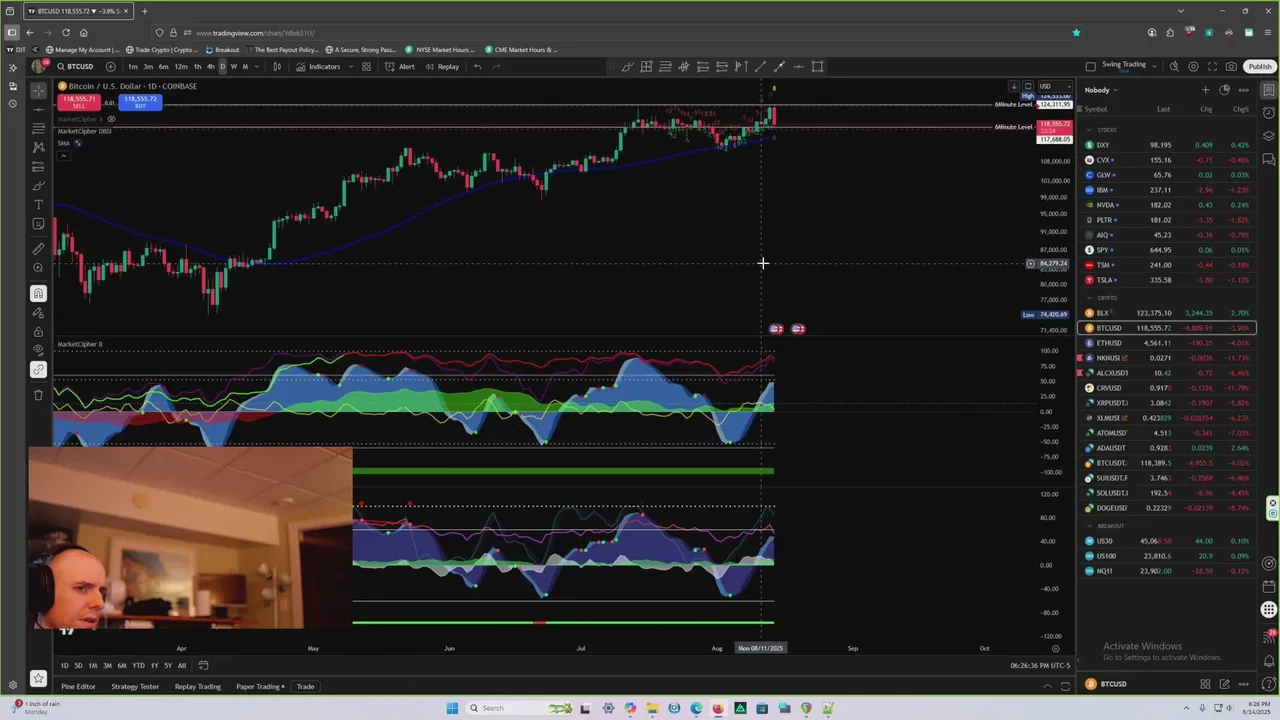
Task: Open the Nobody watchlist dropdown
Action: click(x=1101, y=90)
